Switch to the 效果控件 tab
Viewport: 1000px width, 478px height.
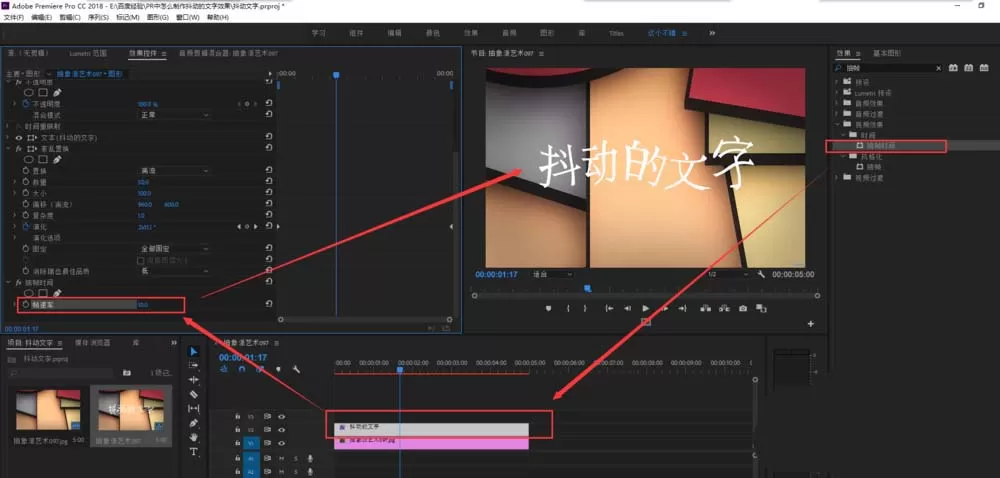[x=143, y=54]
